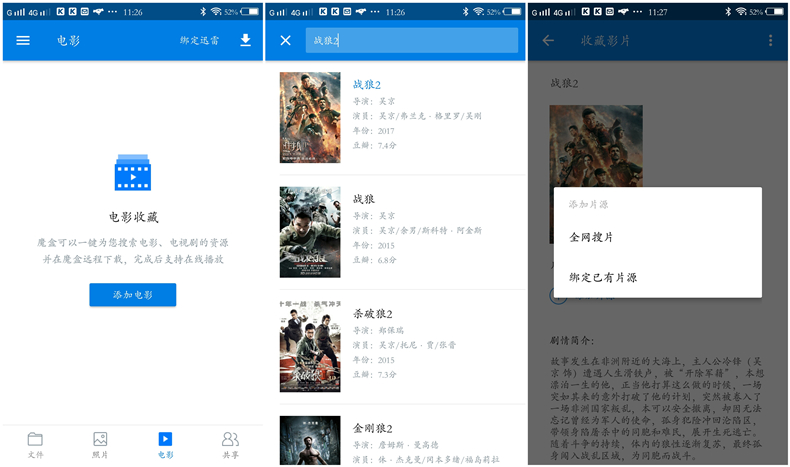Open the three-dot overflow menu
Image resolution: width=790 pixels, height=467 pixels.
[770, 41]
